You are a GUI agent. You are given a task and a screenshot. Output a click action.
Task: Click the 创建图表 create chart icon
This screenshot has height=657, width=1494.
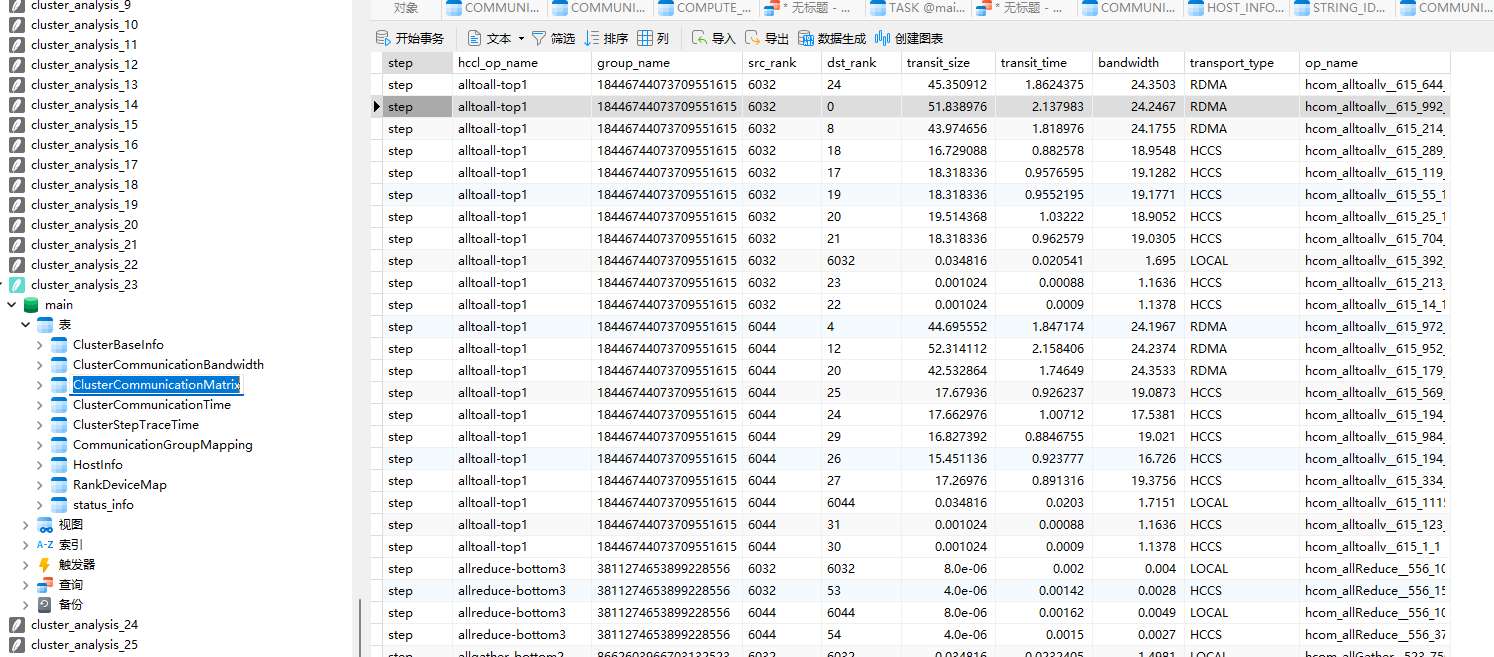click(x=882, y=38)
